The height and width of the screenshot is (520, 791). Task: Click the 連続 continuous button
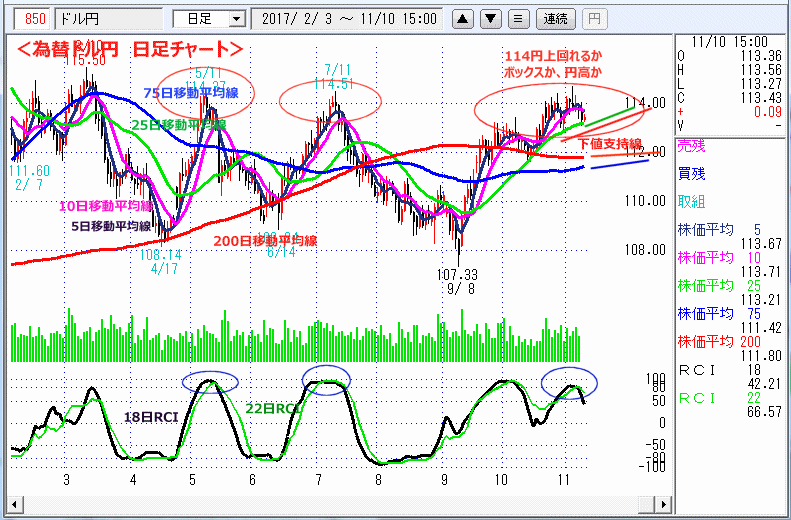pyautogui.click(x=552, y=18)
